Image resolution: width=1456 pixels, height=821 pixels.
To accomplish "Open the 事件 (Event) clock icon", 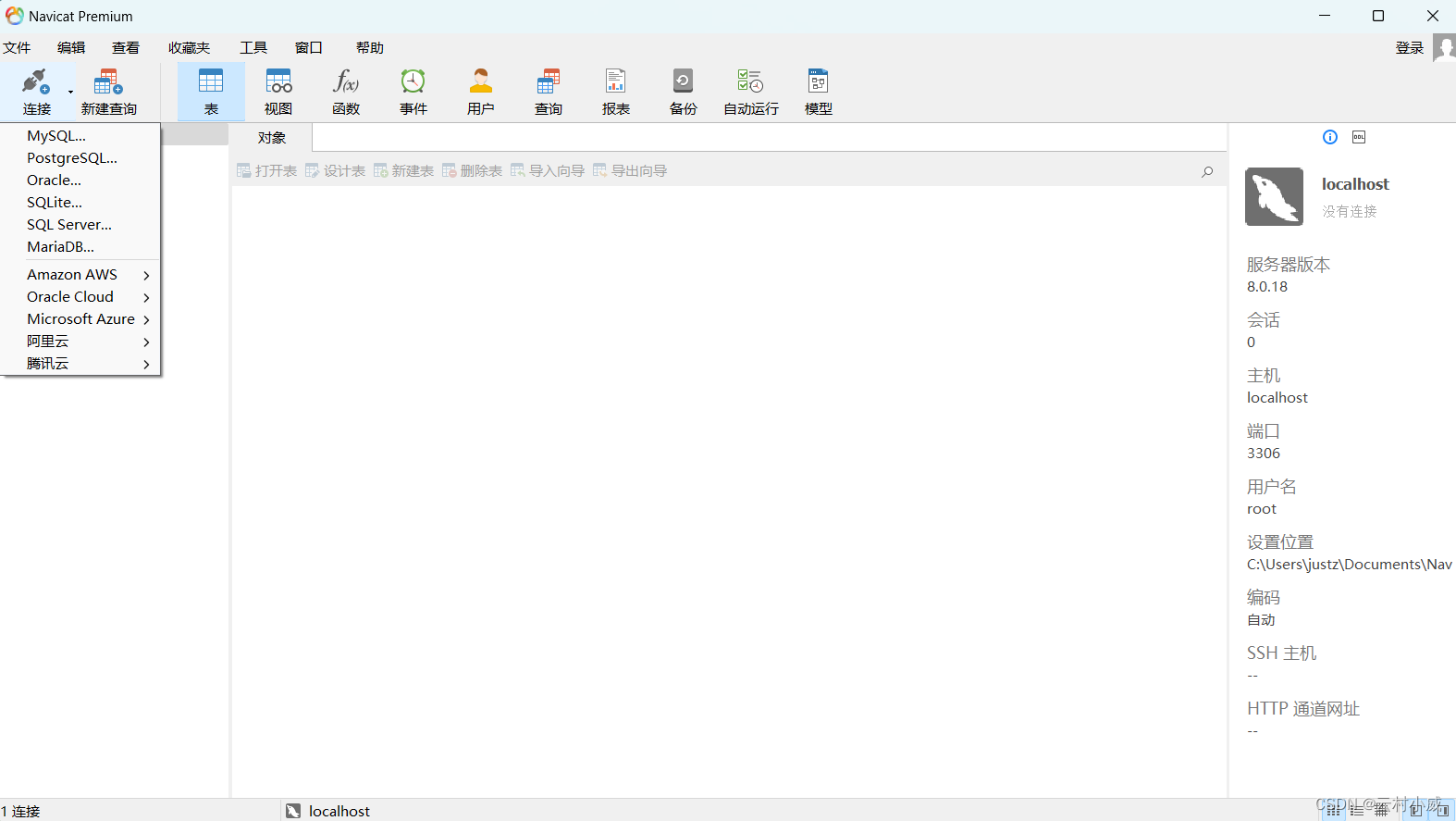I will coord(413,91).
